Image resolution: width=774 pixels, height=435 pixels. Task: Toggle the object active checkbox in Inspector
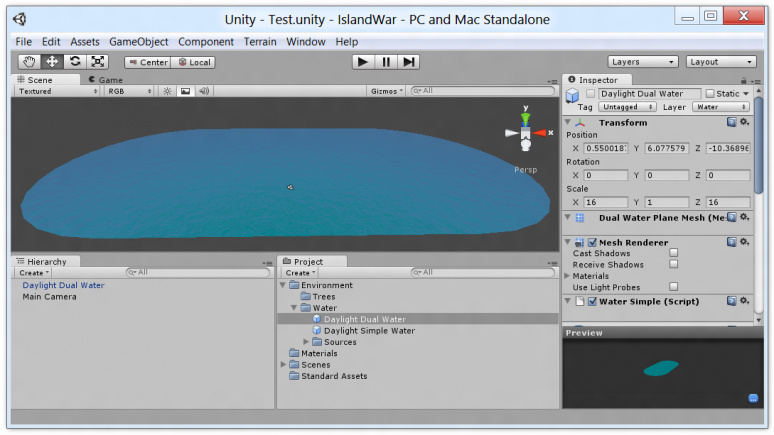(590, 93)
